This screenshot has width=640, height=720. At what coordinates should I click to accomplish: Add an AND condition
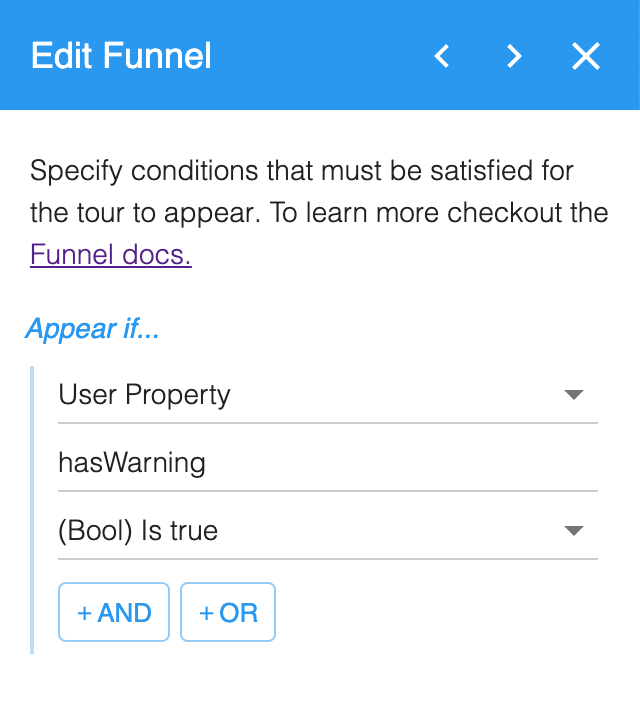[x=114, y=612]
